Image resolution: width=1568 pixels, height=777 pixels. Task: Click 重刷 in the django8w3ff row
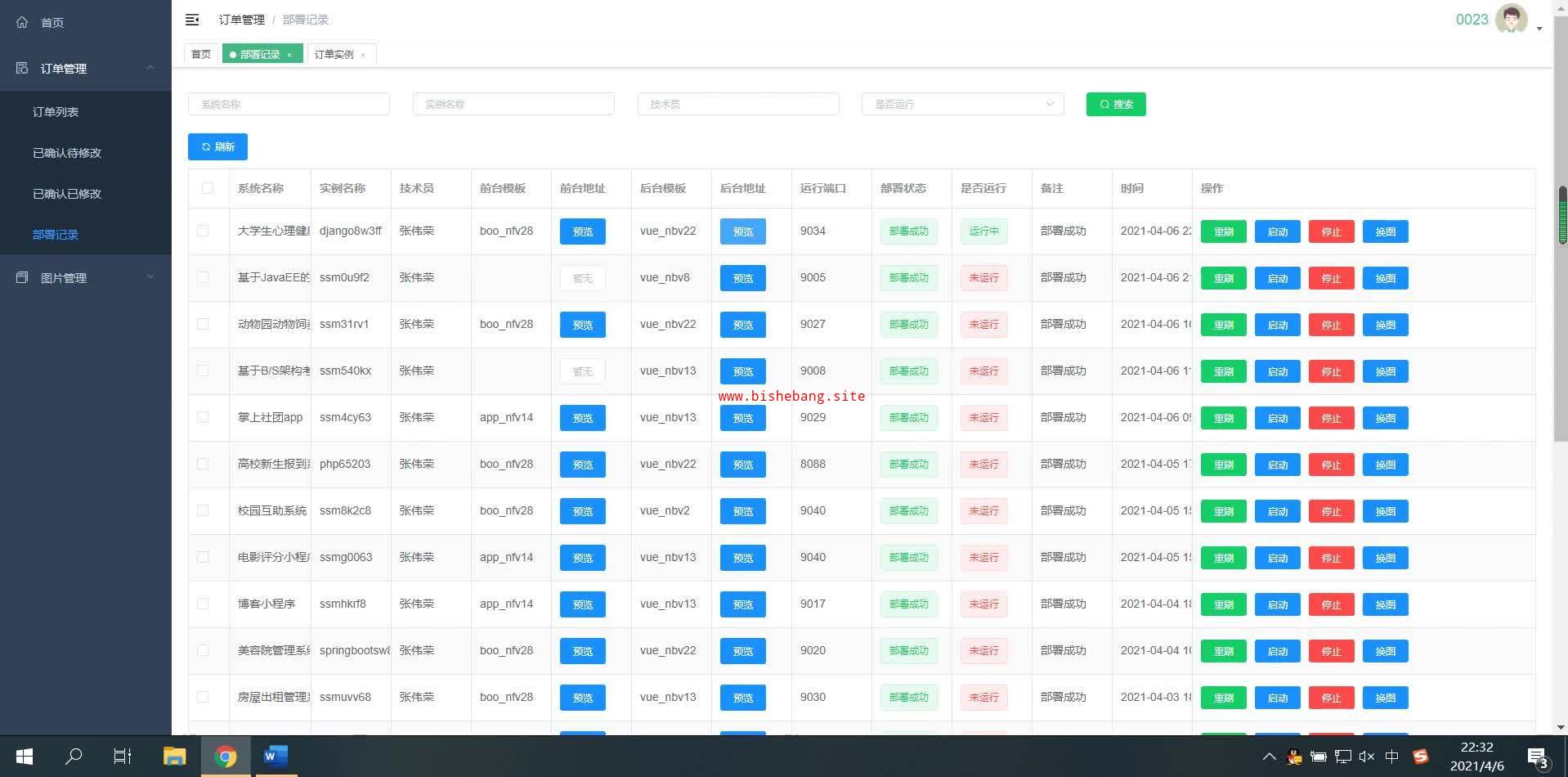[1224, 231]
